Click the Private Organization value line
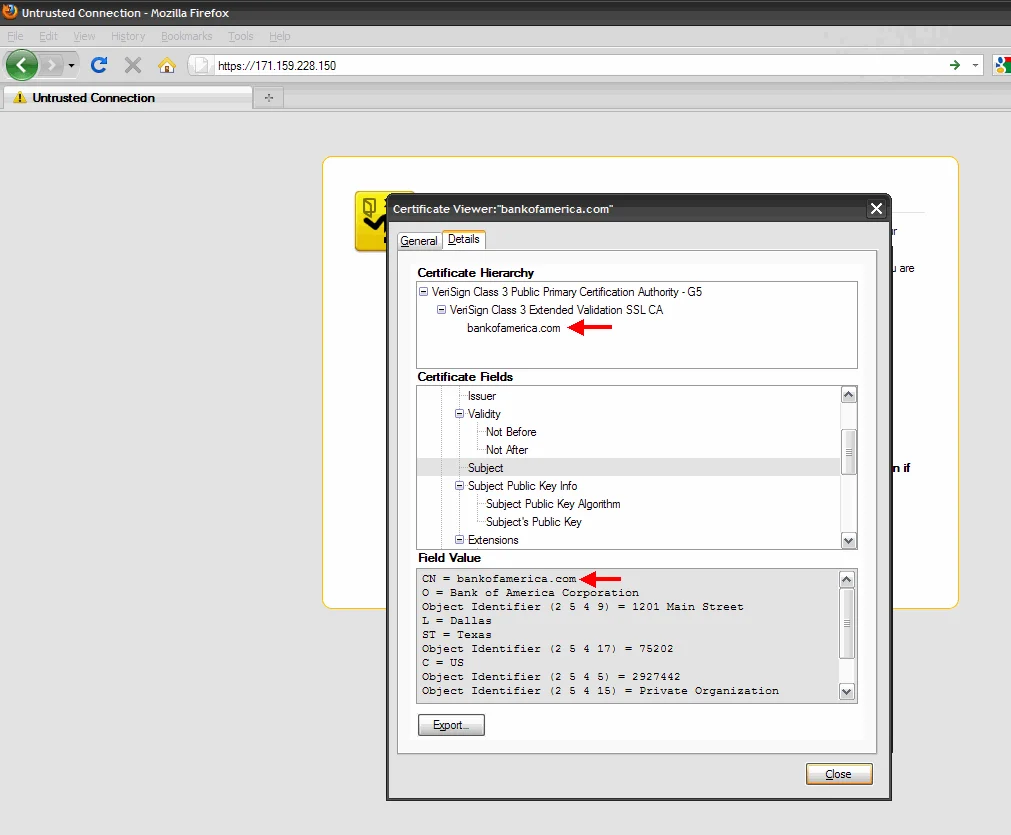This screenshot has width=1011, height=835. click(600, 691)
